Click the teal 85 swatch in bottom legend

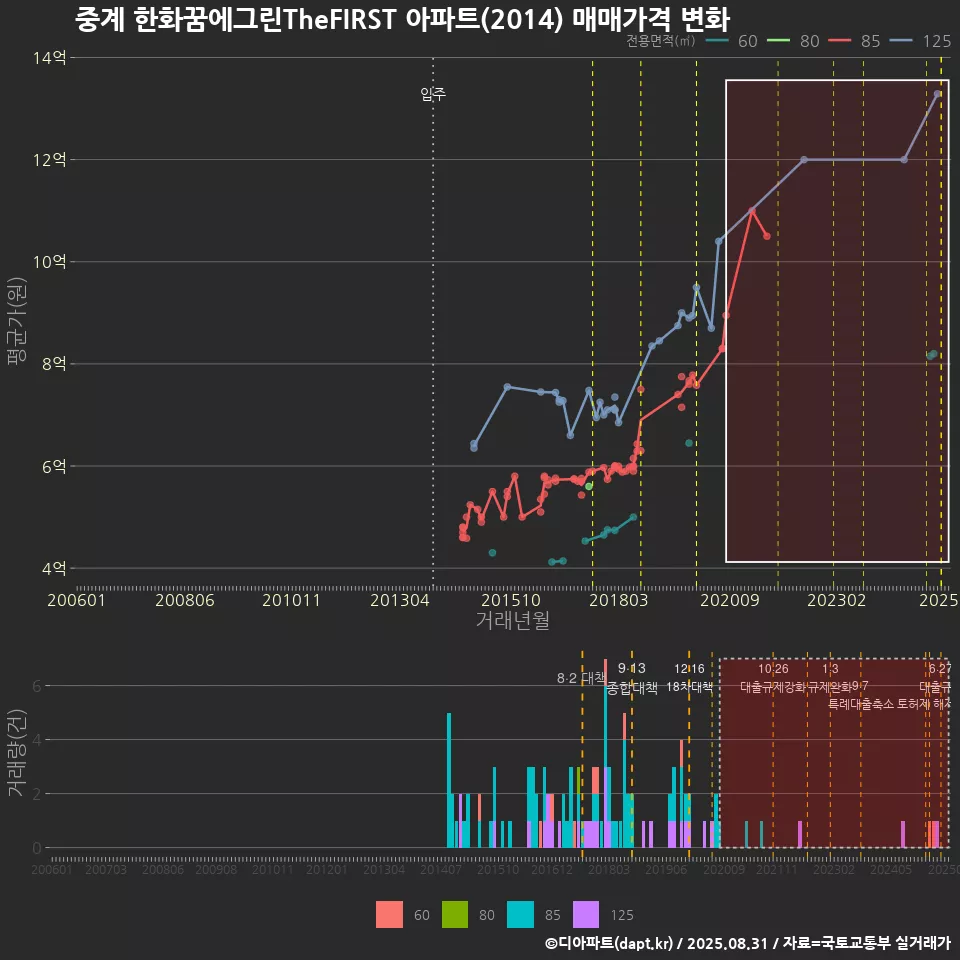[520, 915]
